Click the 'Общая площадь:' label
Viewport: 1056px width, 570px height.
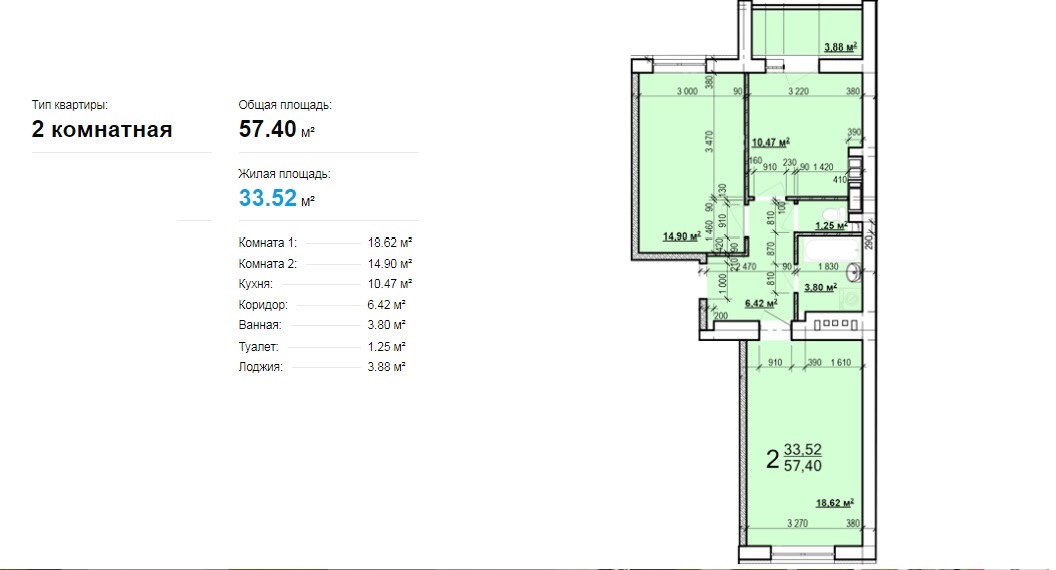[x=285, y=105]
